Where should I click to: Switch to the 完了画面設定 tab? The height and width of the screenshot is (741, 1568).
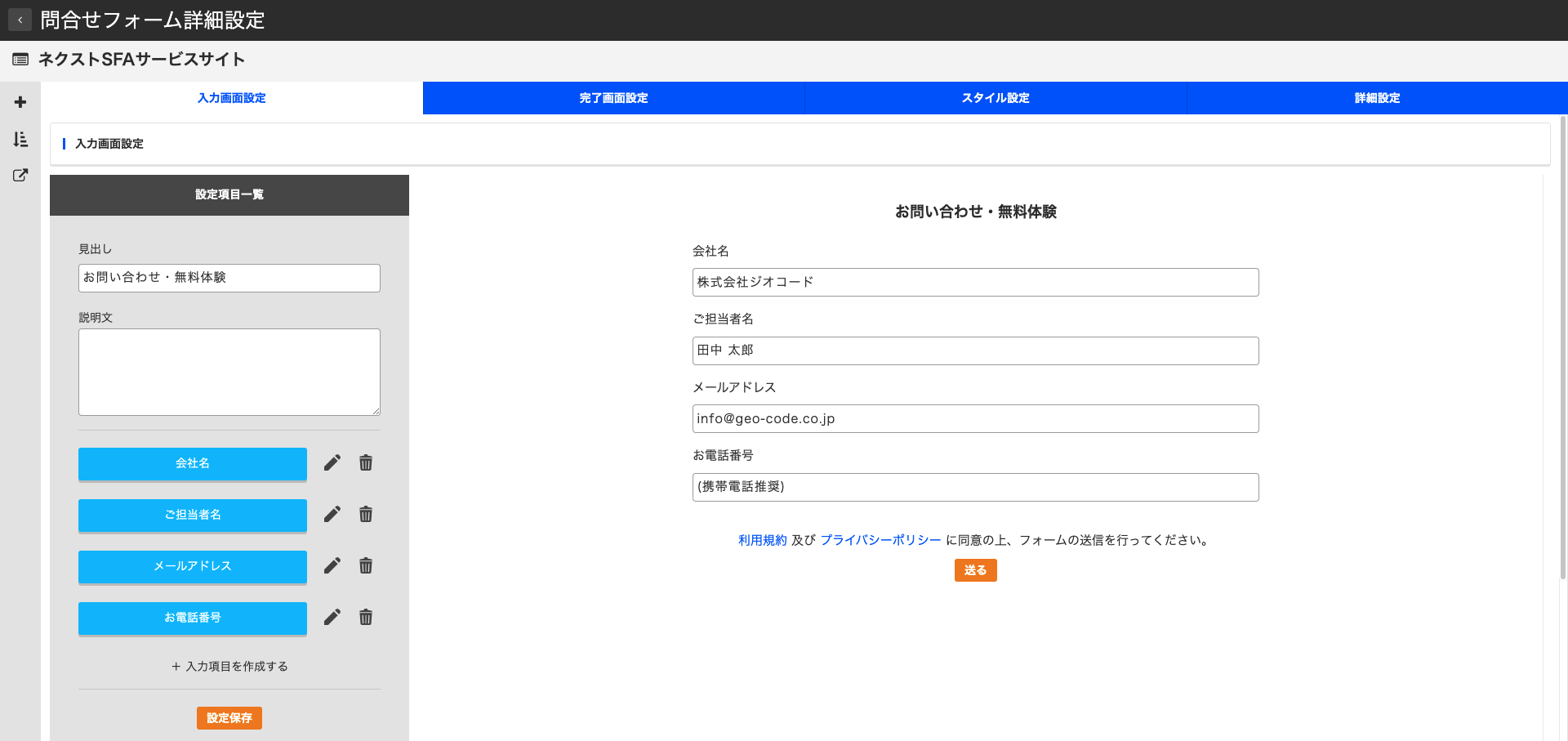(x=612, y=98)
